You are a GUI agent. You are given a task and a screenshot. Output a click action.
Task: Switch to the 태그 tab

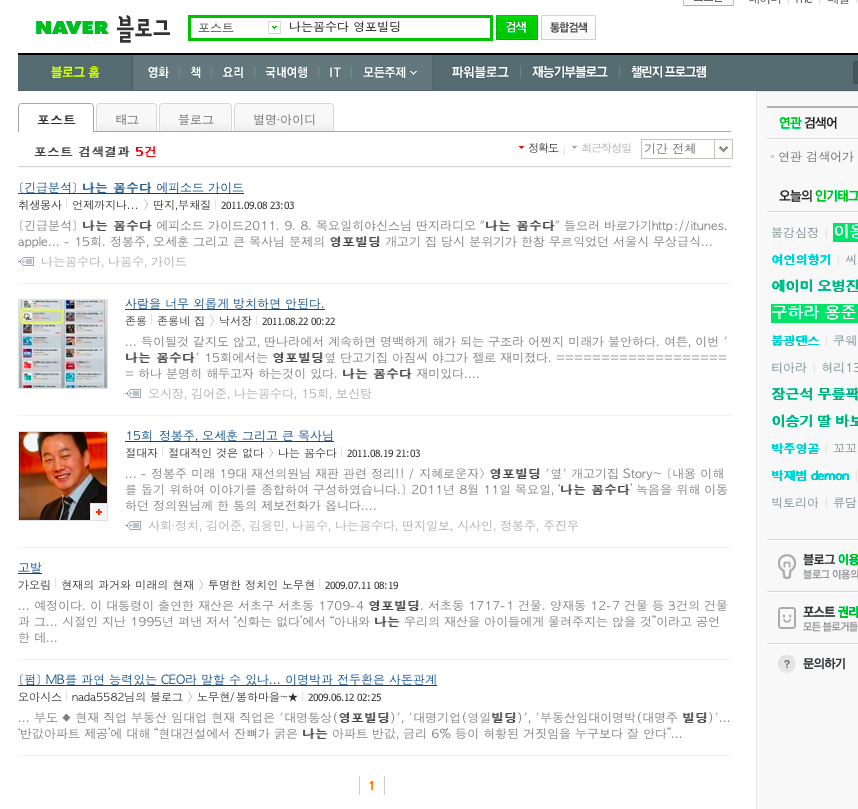pyautogui.click(x=126, y=119)
